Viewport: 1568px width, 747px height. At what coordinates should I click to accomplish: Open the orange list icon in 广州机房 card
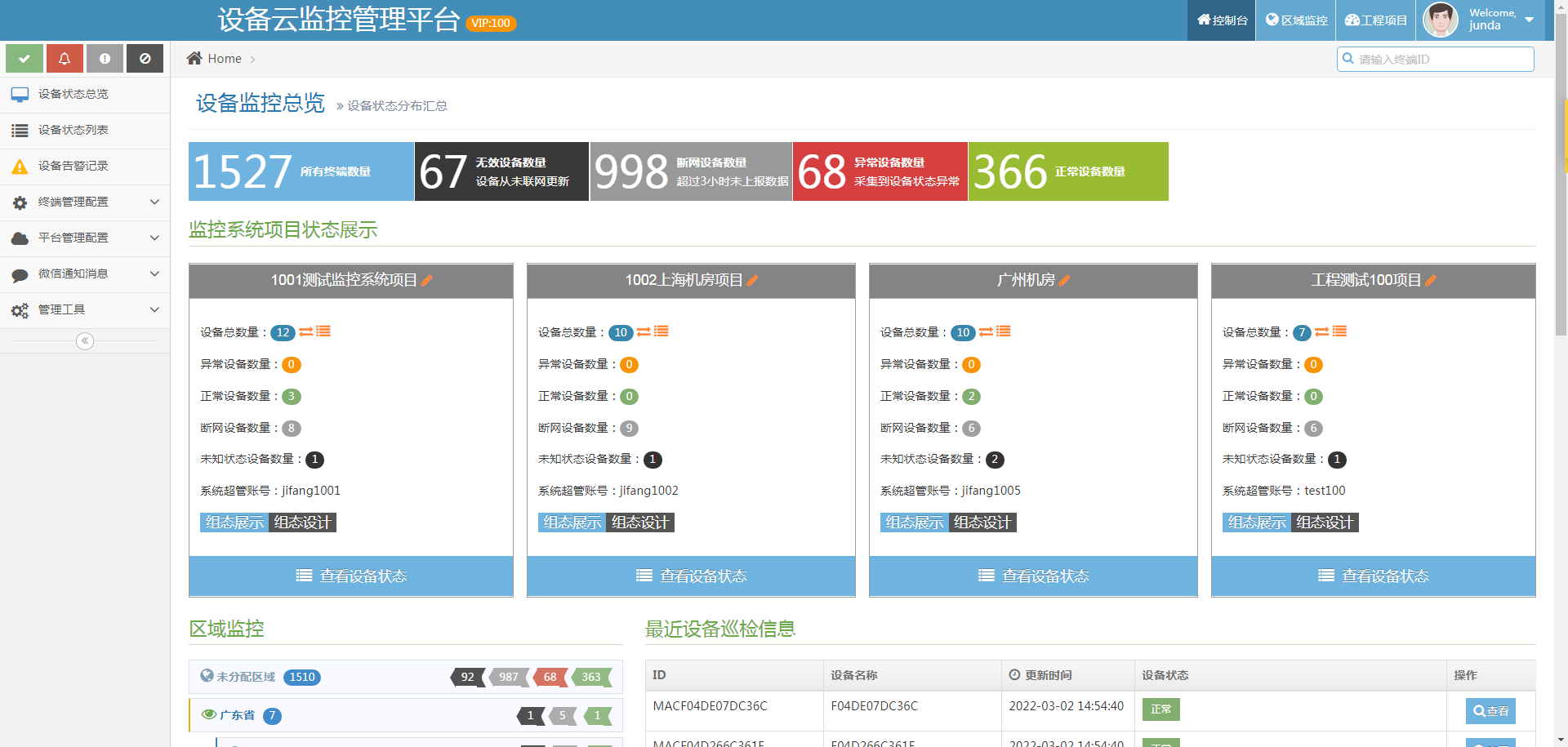[x=1003, y=331]
